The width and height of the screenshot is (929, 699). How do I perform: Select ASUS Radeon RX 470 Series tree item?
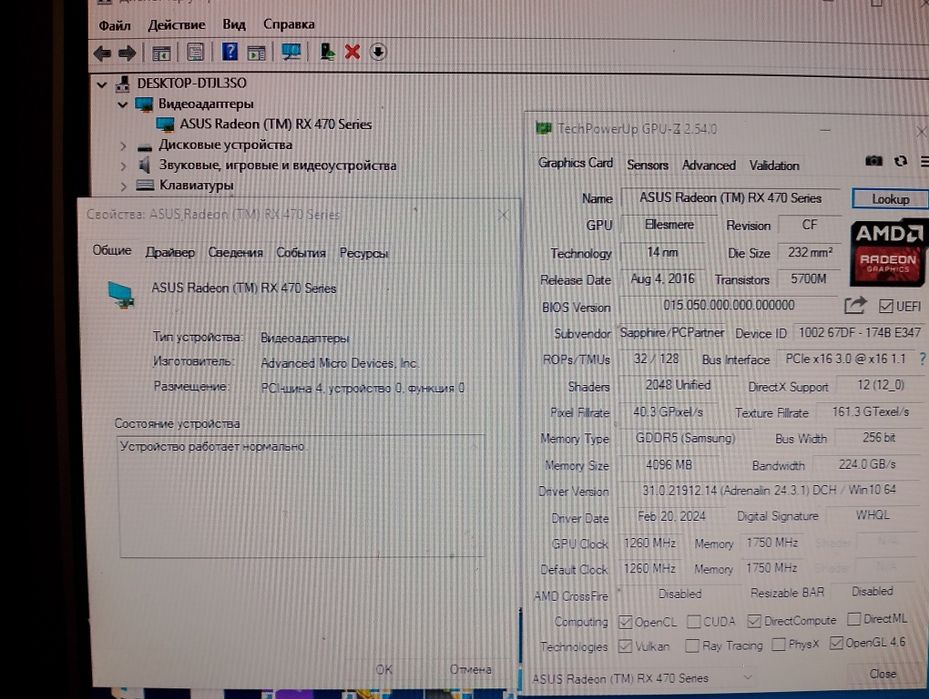click(276, 124)
